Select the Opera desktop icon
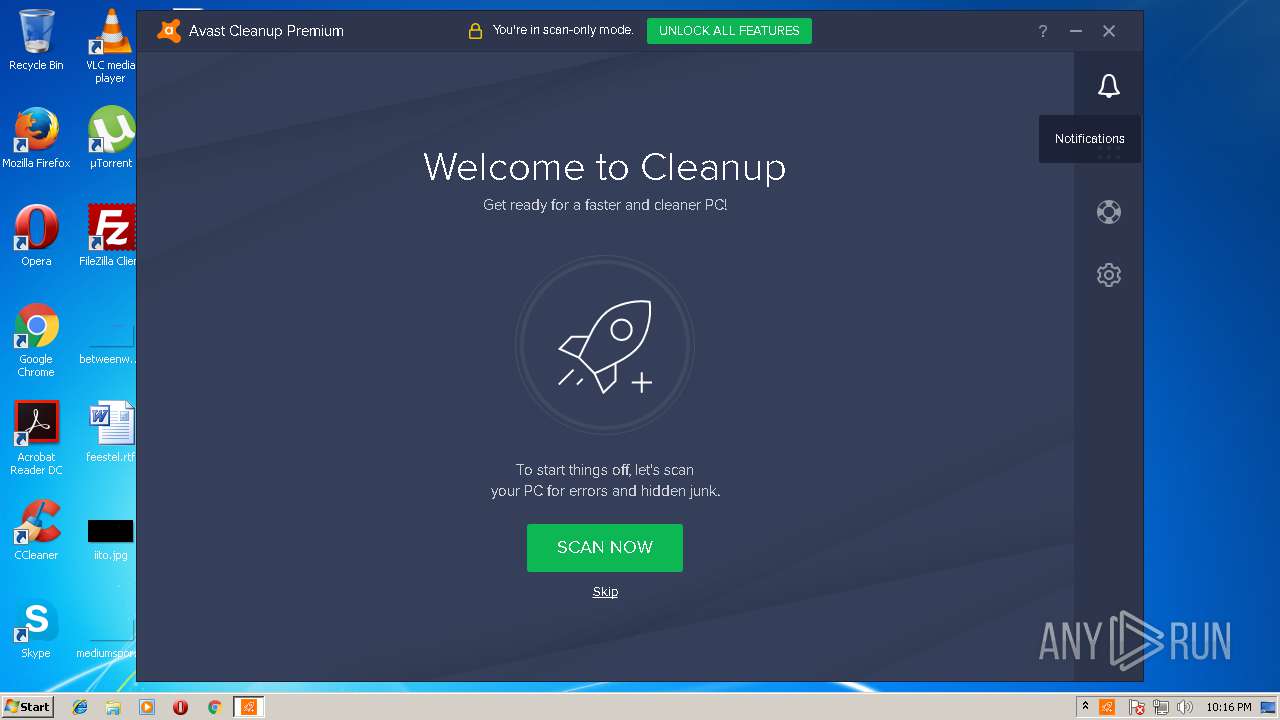Image resolution: width=1280 pixels, height=720 pixels. tap(36, 236)
